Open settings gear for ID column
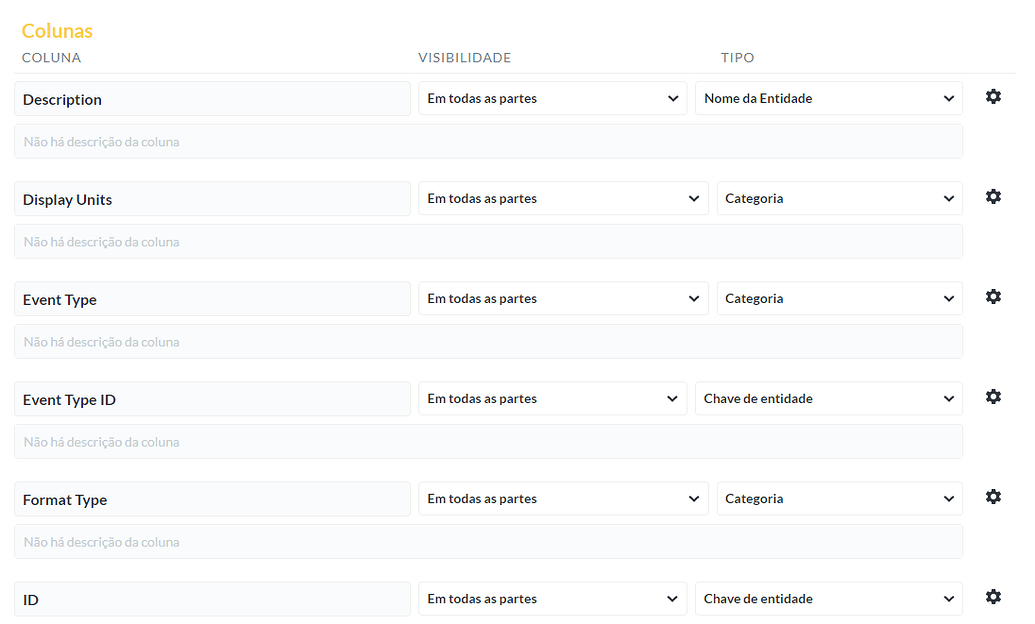 [x=993, y=597]
